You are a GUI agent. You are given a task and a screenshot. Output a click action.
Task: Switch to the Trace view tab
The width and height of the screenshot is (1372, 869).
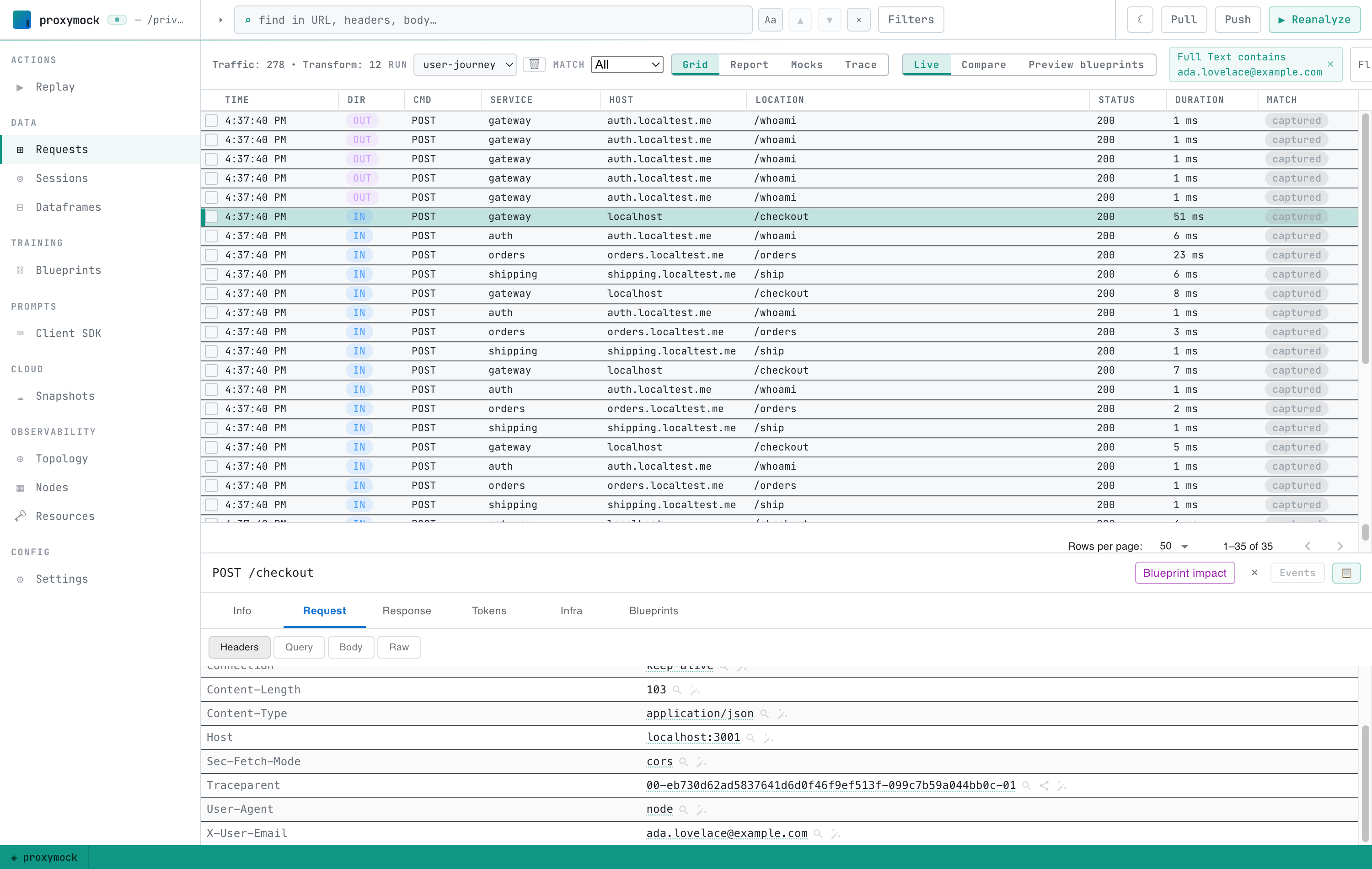tap(860, 64)
